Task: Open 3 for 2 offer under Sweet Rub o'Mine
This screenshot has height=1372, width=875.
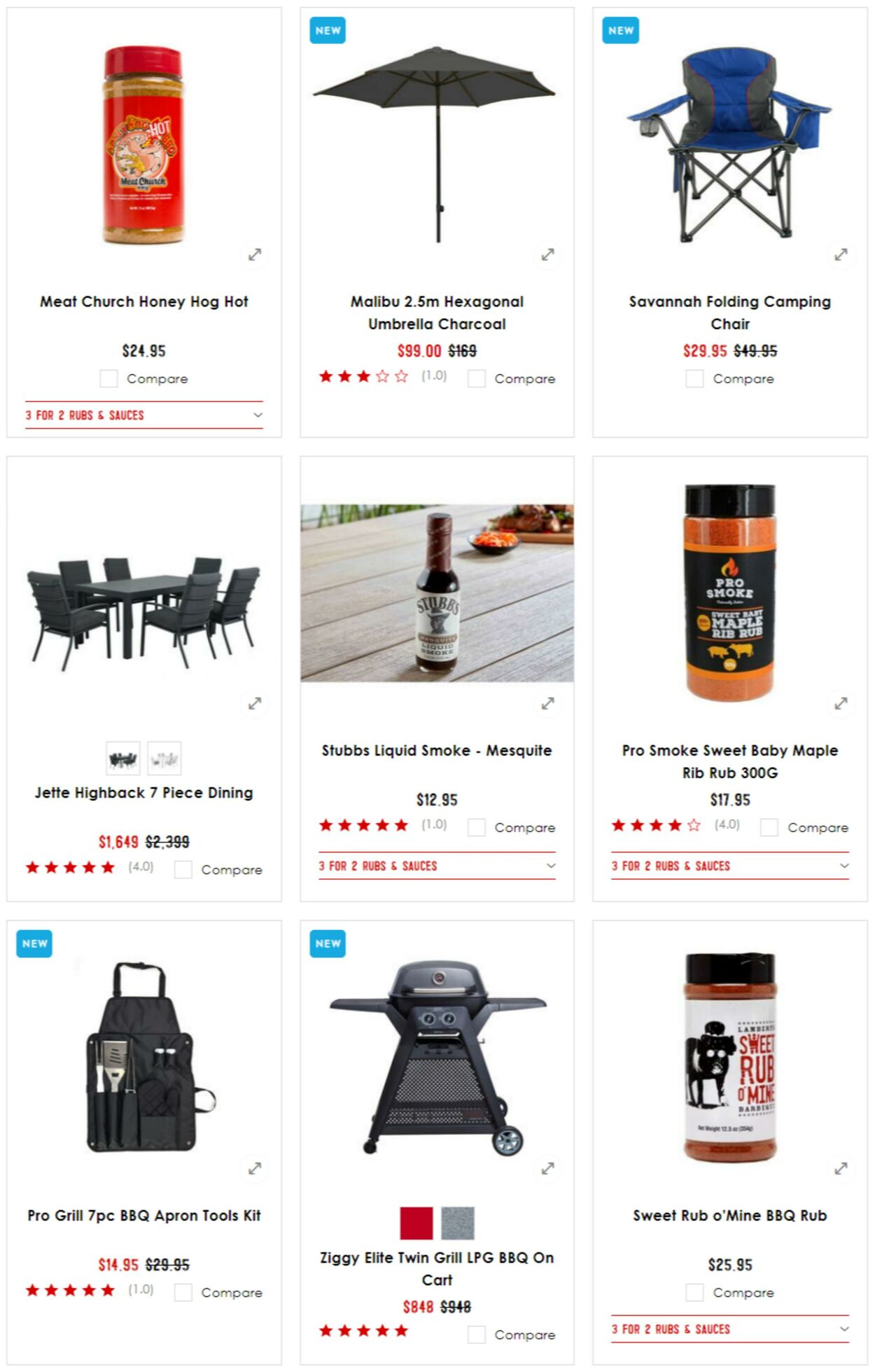Action: (x=730, y=1329)
